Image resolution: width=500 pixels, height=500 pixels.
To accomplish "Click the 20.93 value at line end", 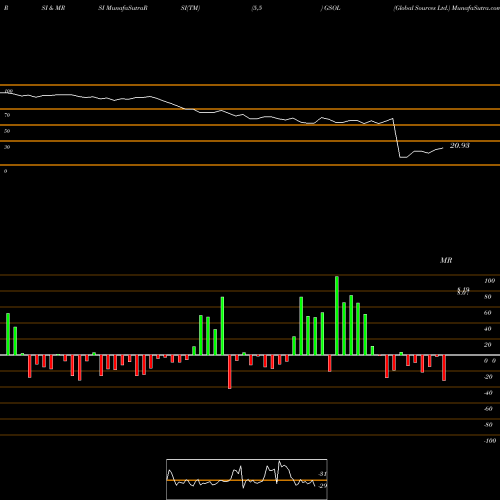I will (x=460, y=146).
